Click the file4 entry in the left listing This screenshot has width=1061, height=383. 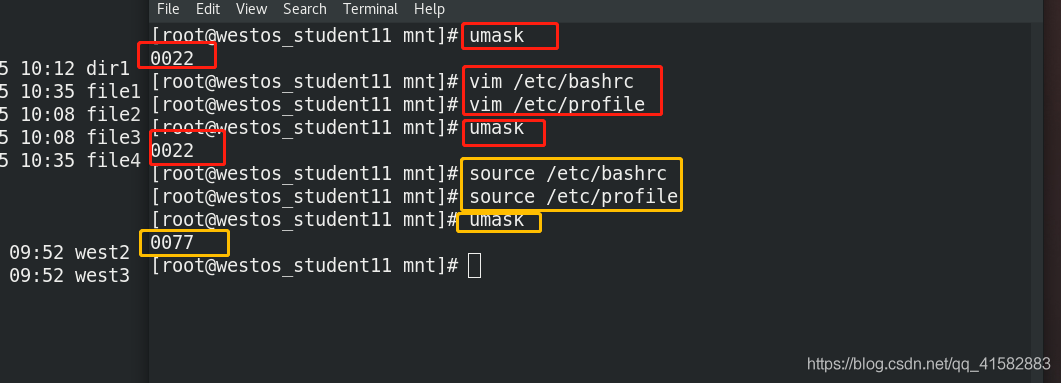coord(113,160)
